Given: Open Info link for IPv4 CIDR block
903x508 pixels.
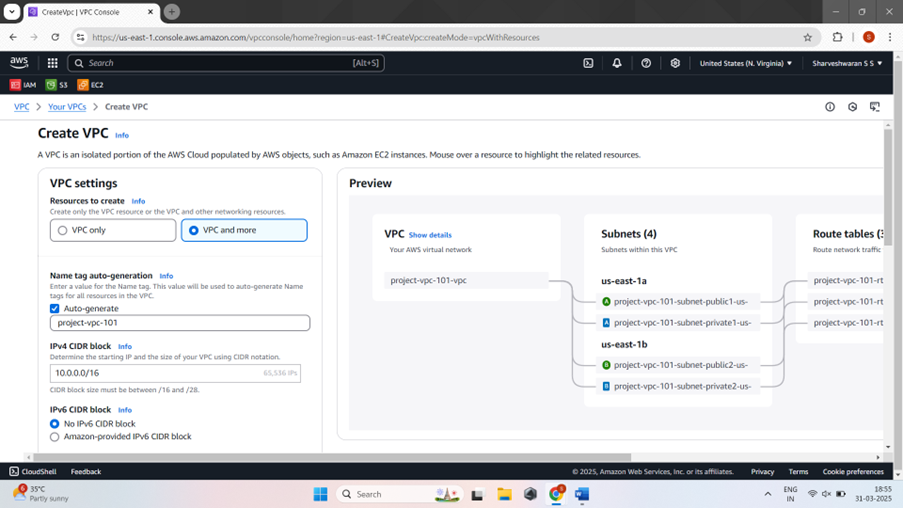Looking at the screenshot, I should [124, 347].
